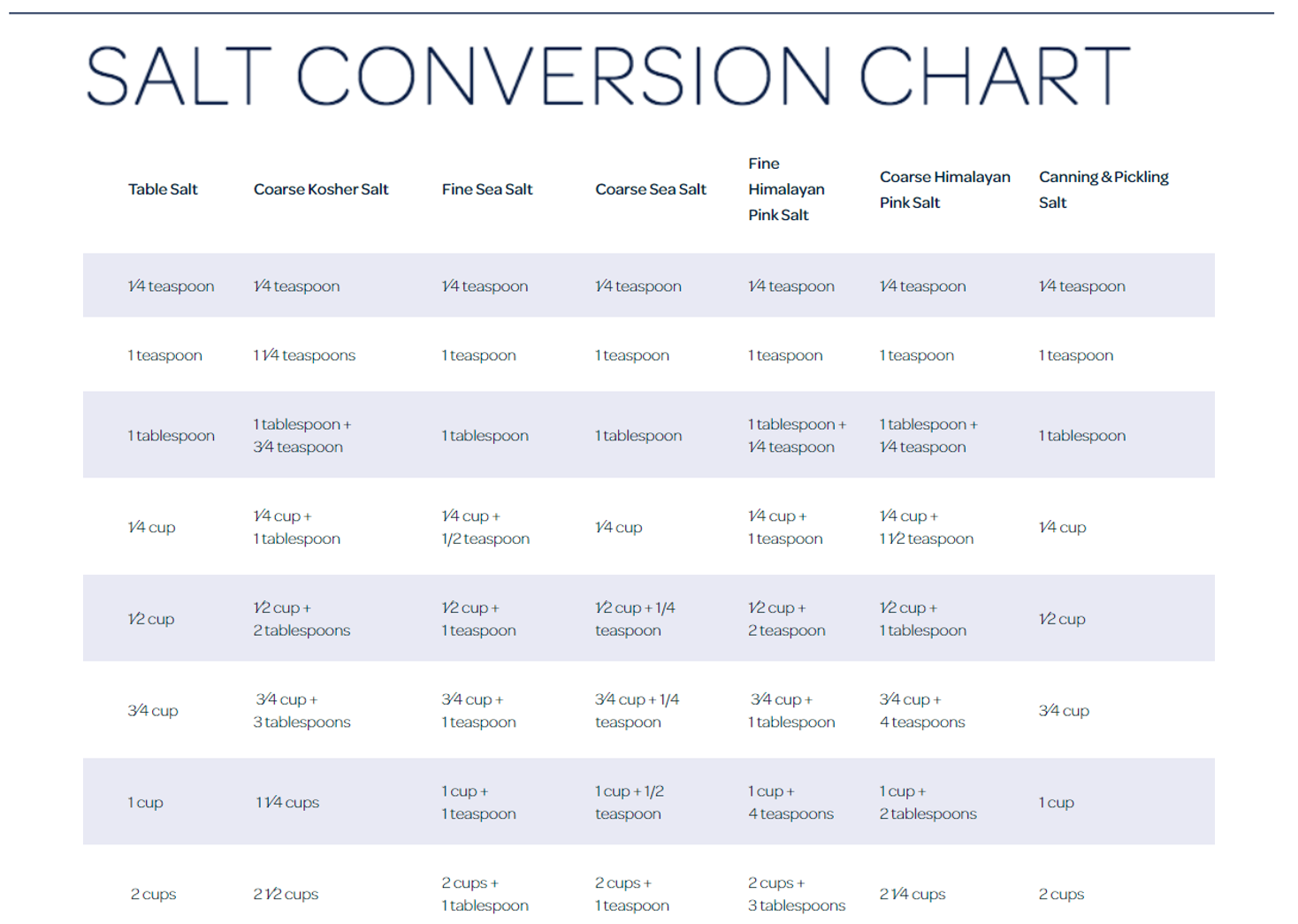1298x924 pixels.
Task: Select the Fine Himalayan Pink Salt header
Action: point(786,189)
